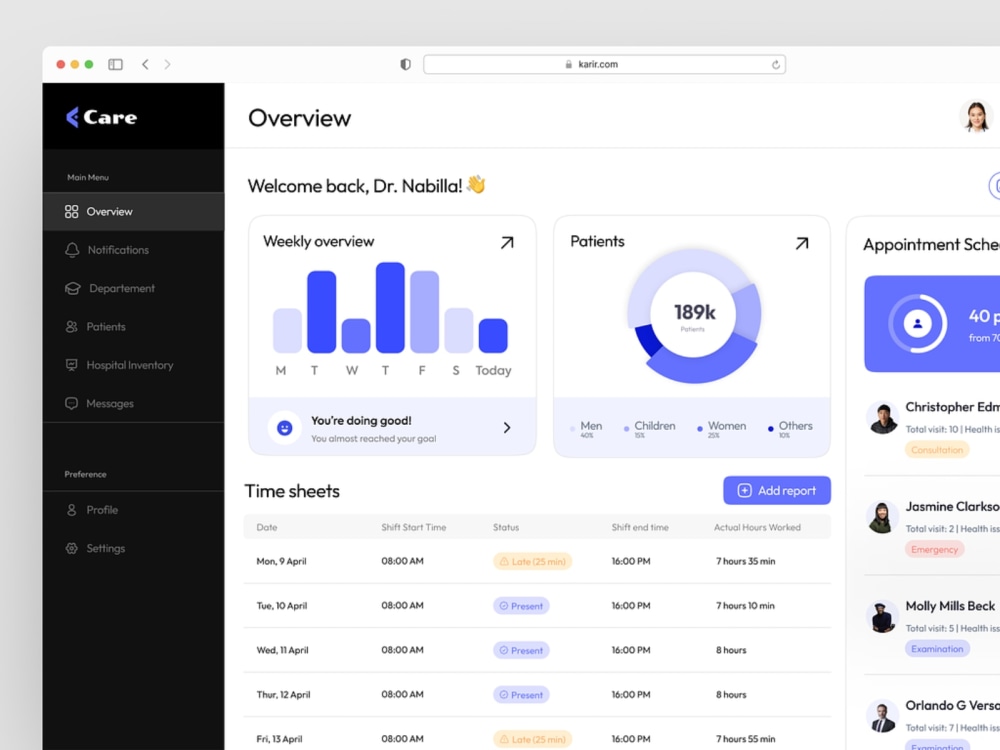1000x750 pixels.
Task: Click the Actual Hours Worked header
Action: 757,527
